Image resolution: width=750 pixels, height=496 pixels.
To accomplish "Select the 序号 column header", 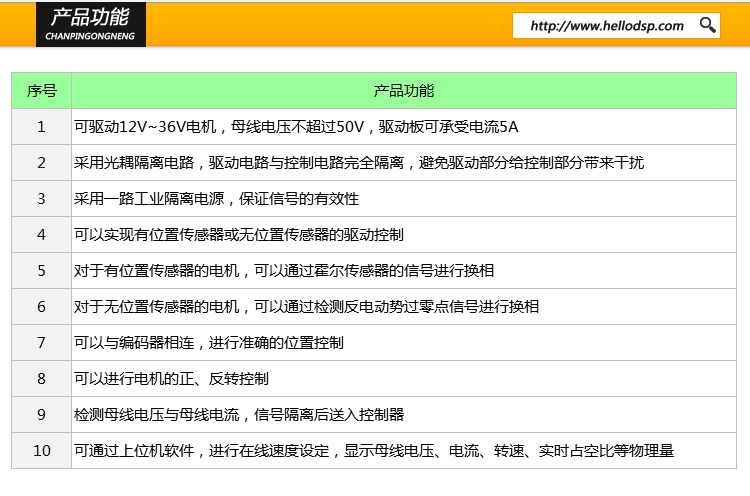I will coord(42,91).
